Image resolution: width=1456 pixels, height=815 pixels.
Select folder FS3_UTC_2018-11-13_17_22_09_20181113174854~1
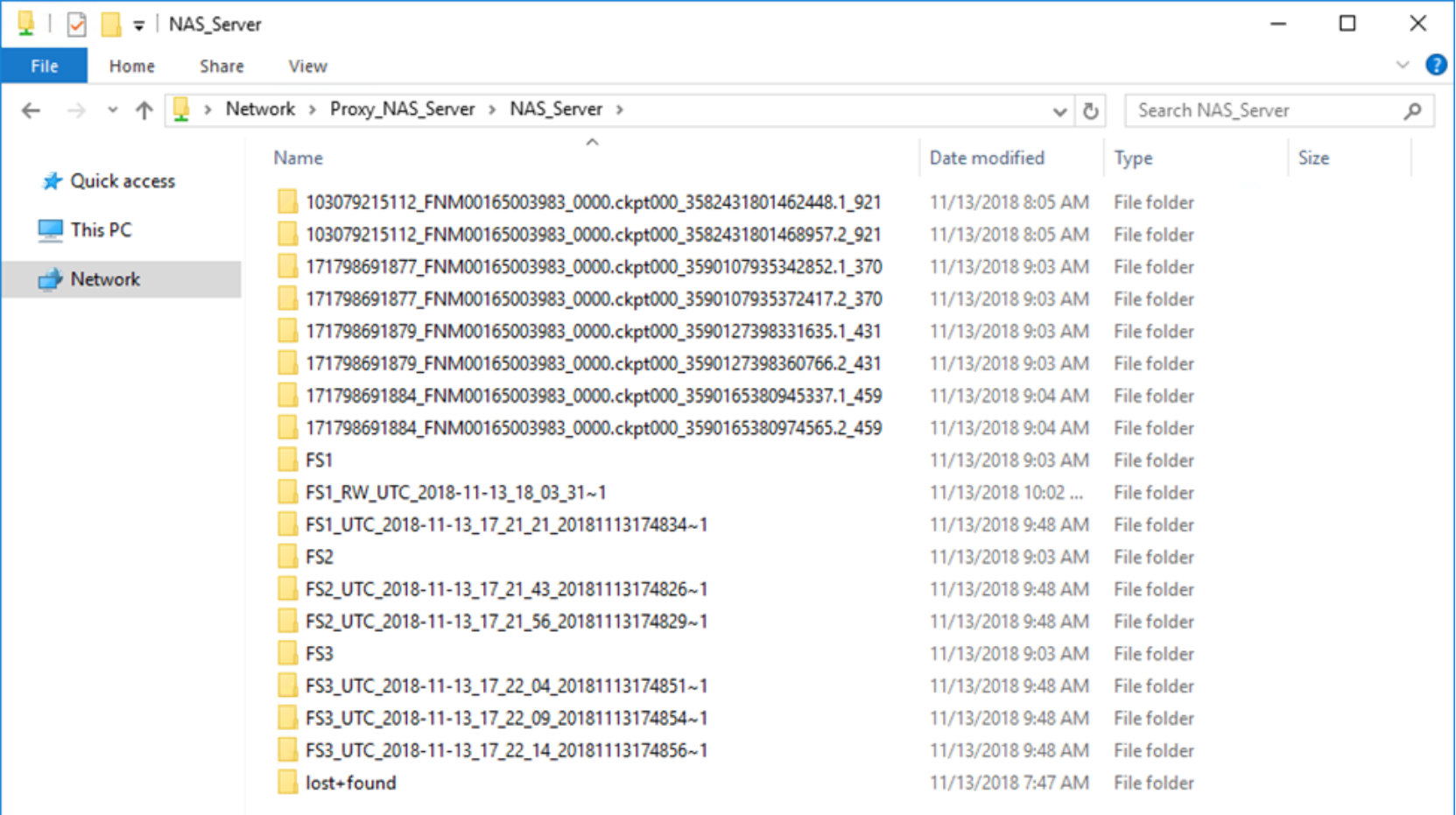coord(506,719)
